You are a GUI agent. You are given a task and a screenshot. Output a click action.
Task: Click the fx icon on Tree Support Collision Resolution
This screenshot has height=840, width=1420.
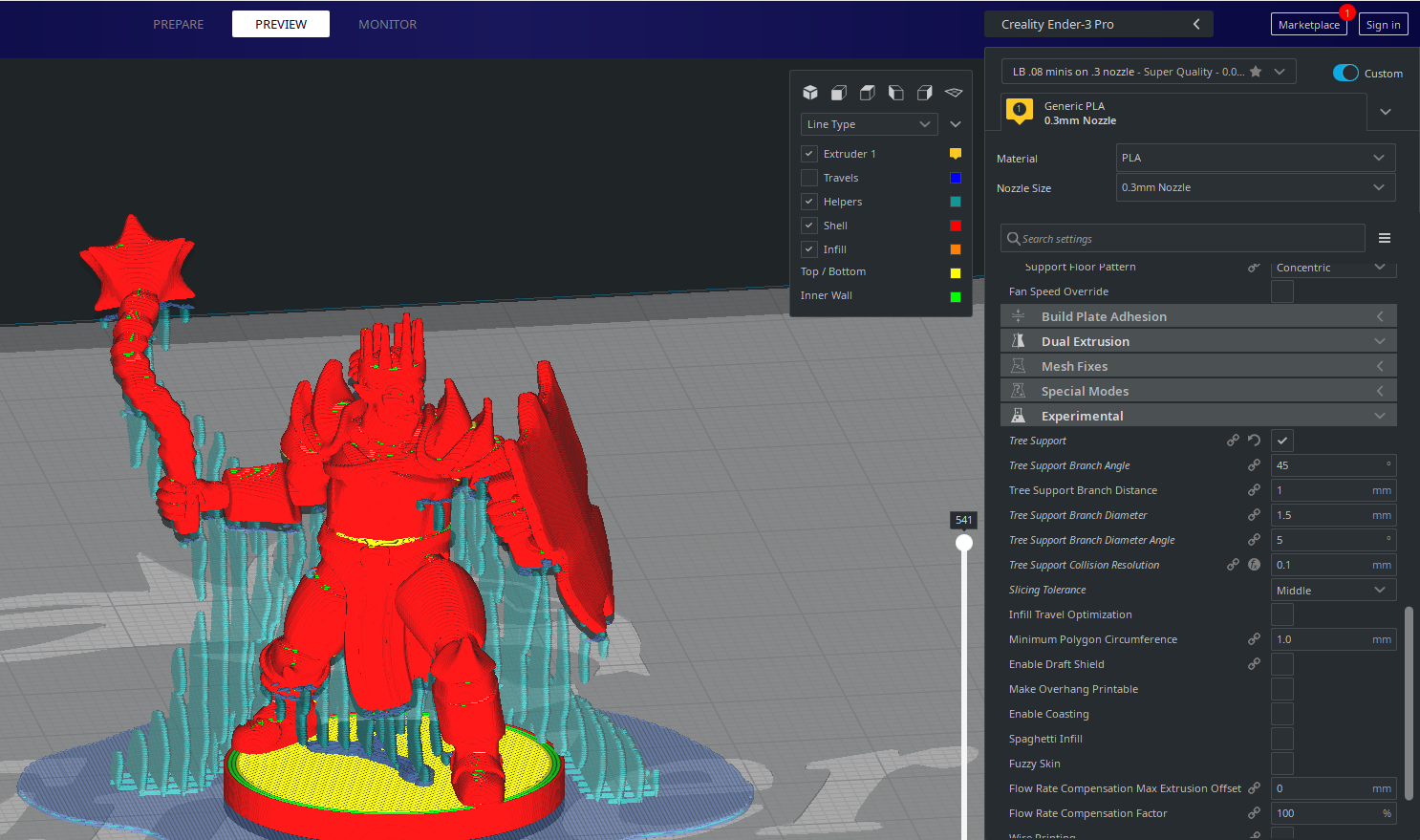1254,565
